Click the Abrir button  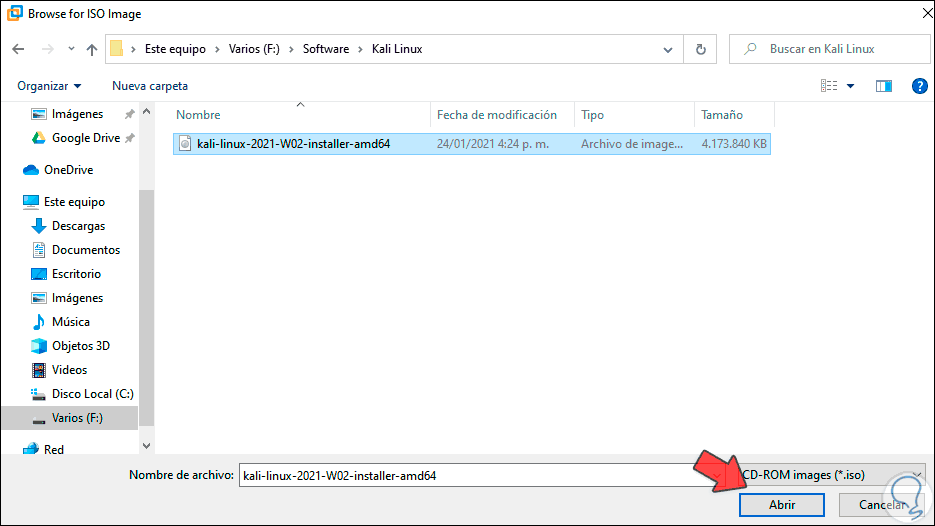pos(782,505)
